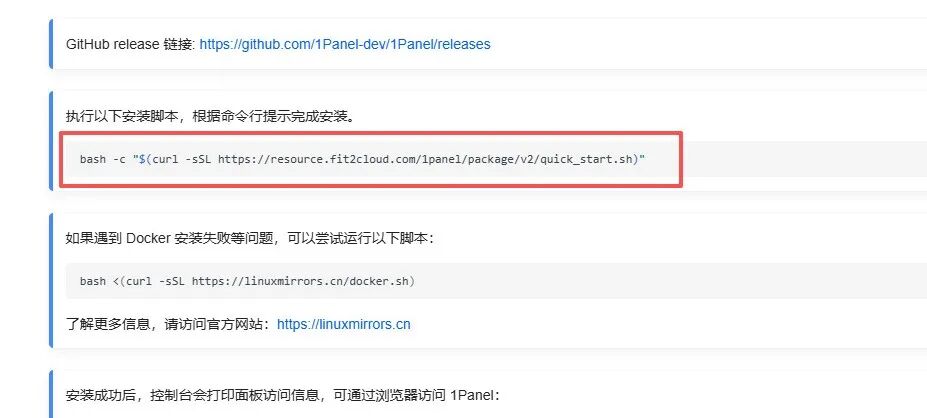Click the word 'Docker' in the troubleshooting paragraph
The width and height of the screenshot is (927, 418).
(x=149, y=239)
